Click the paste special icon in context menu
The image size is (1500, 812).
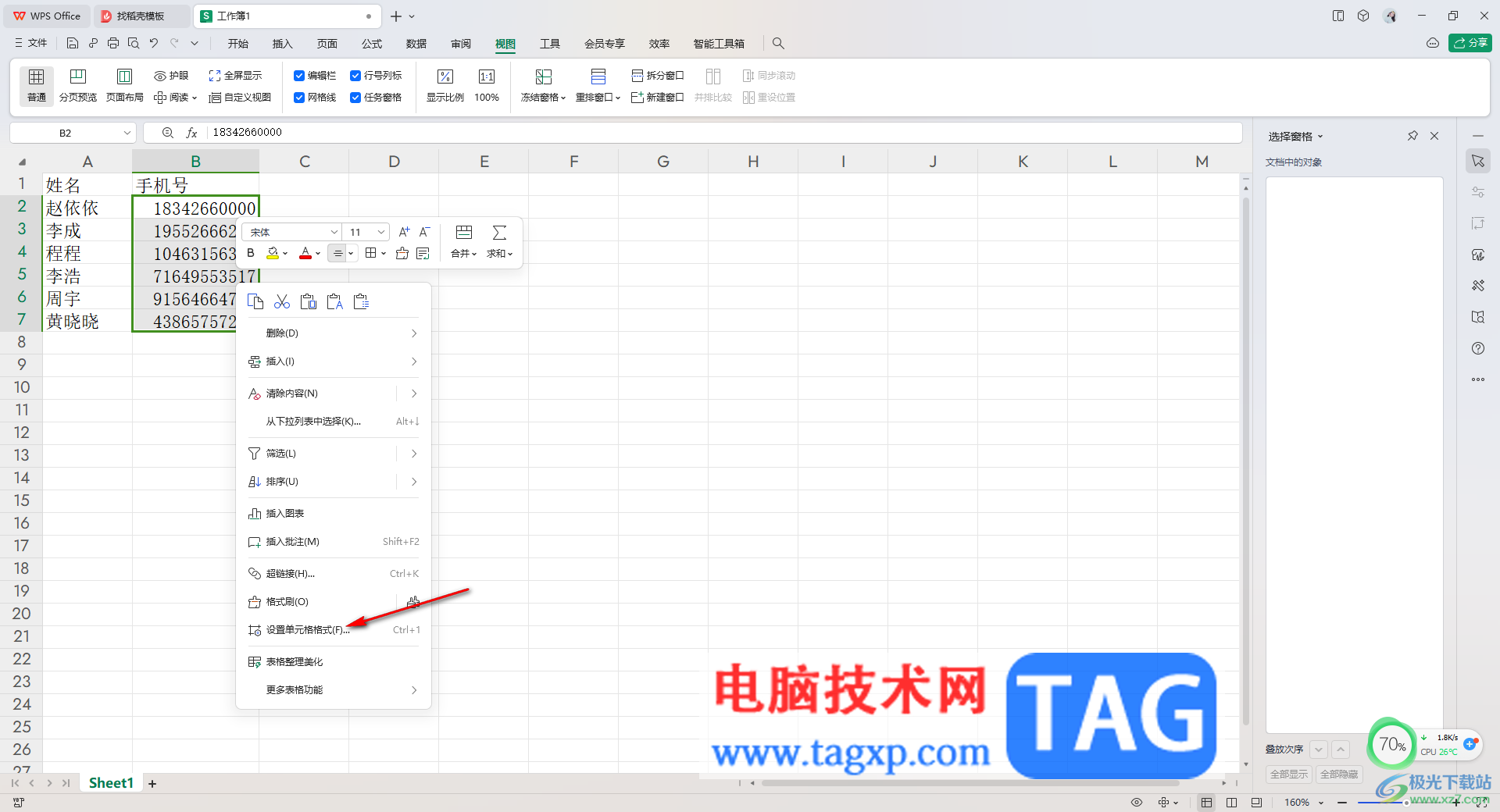[x=361, y=302]
